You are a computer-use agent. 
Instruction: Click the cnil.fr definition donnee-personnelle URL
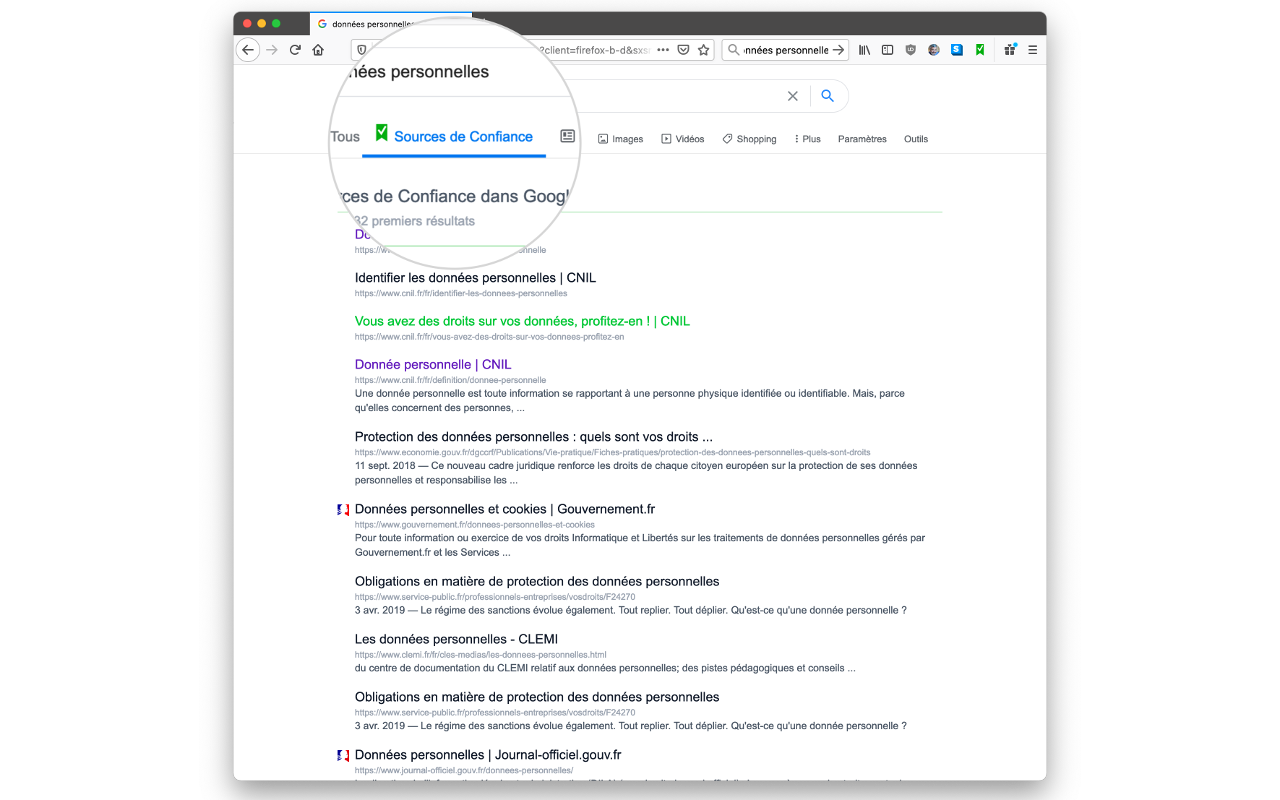(450, 381)
